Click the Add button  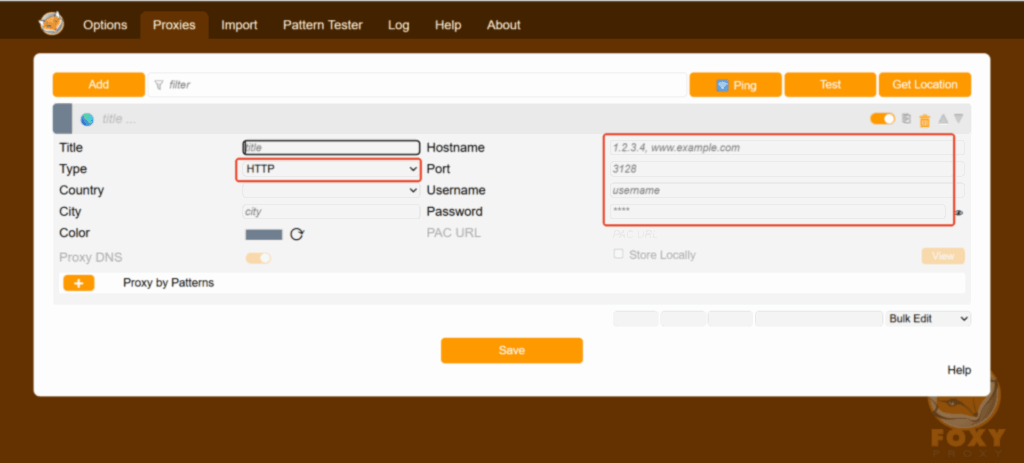[99, 84]
